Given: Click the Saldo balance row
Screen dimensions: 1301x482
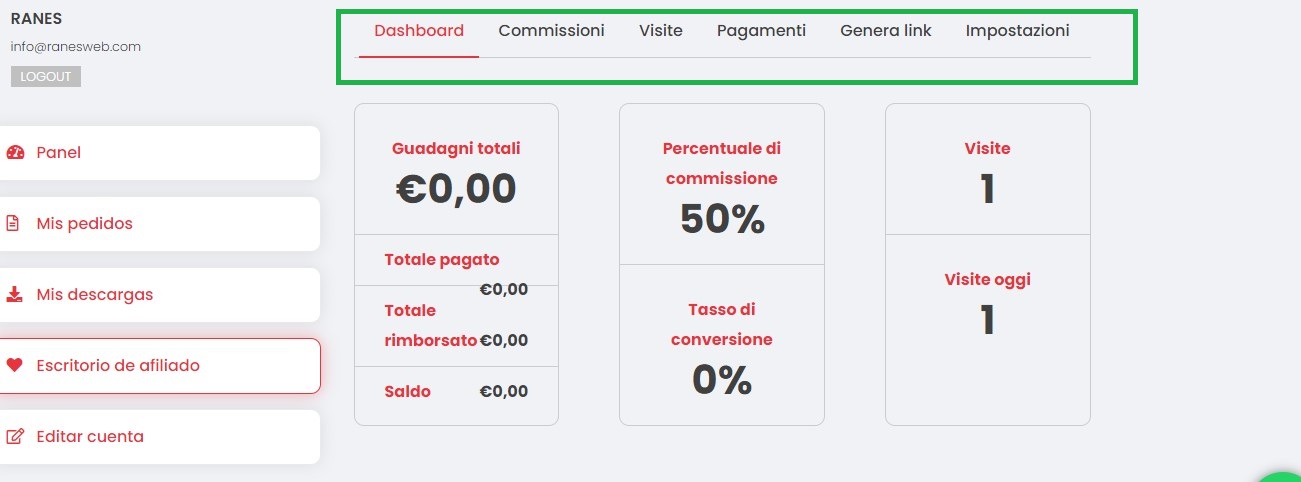Looking at the screenshot, I should [456, 392].
